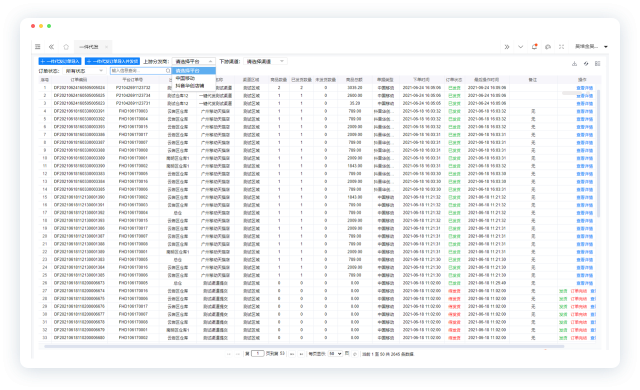Viewport: 640px width, 390px height.
Task: Open the 下游渠道 channel dropdown
Action: (x=265, y=61)
